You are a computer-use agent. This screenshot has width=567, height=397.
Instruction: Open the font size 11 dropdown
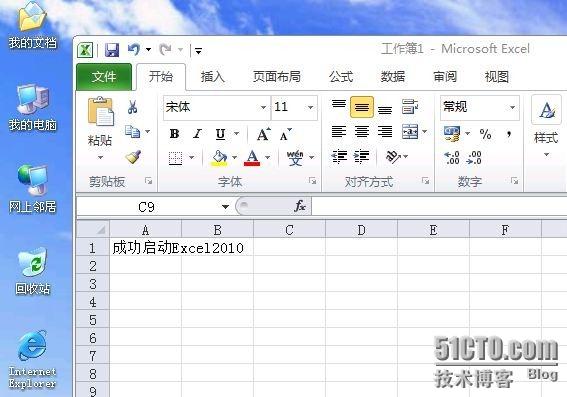(310, 107)
